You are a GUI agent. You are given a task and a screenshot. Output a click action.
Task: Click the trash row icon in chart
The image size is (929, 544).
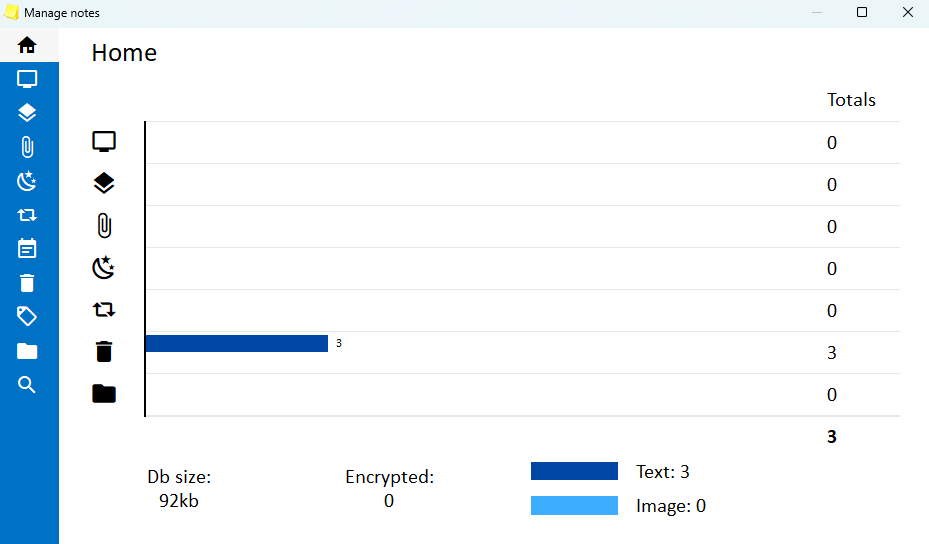[x=104, y=352]
